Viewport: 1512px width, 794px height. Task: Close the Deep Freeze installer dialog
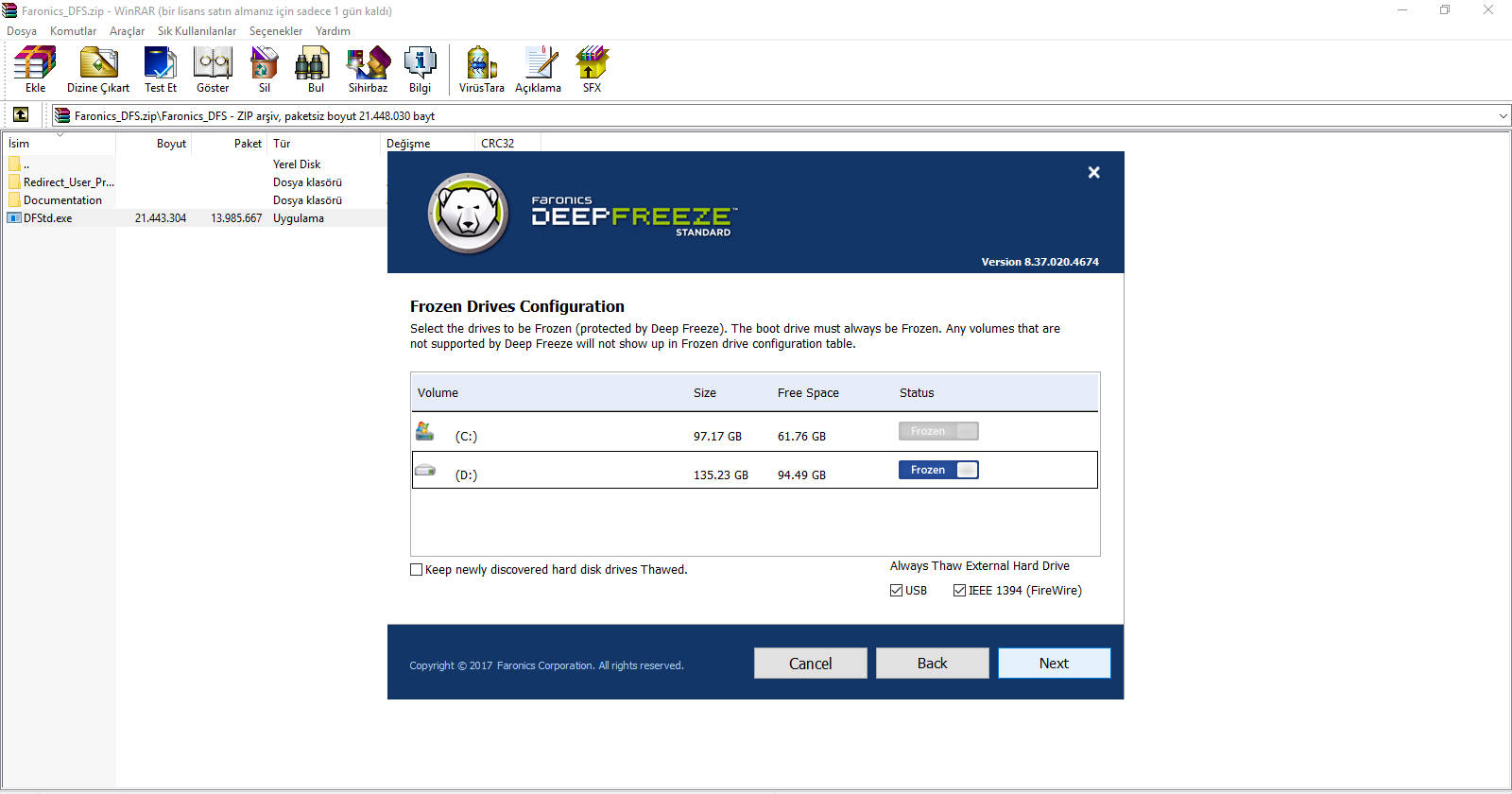pos(1093,172)
